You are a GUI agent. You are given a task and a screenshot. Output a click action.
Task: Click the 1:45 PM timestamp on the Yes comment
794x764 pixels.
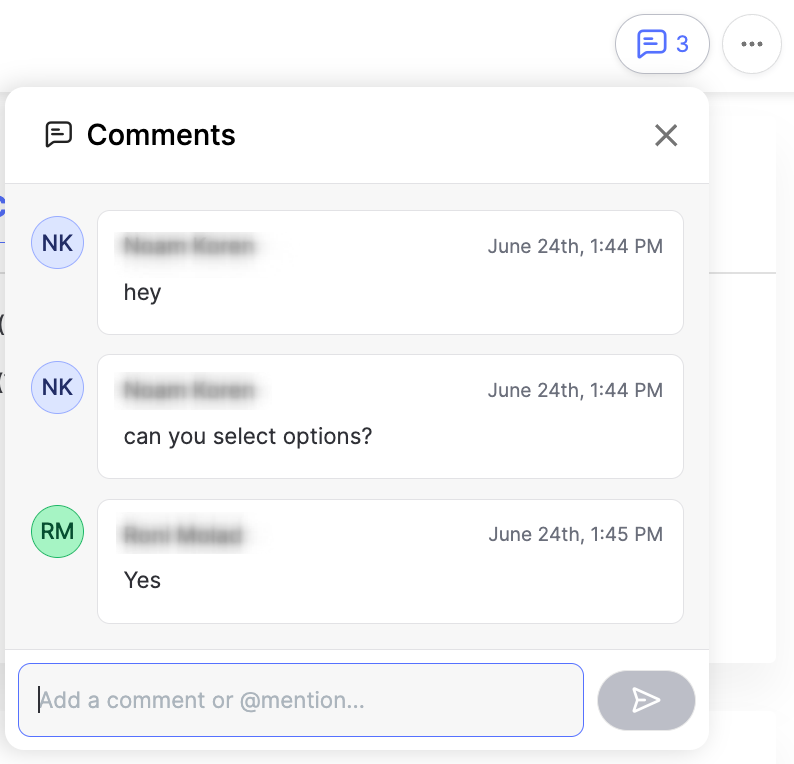(575, 534)
